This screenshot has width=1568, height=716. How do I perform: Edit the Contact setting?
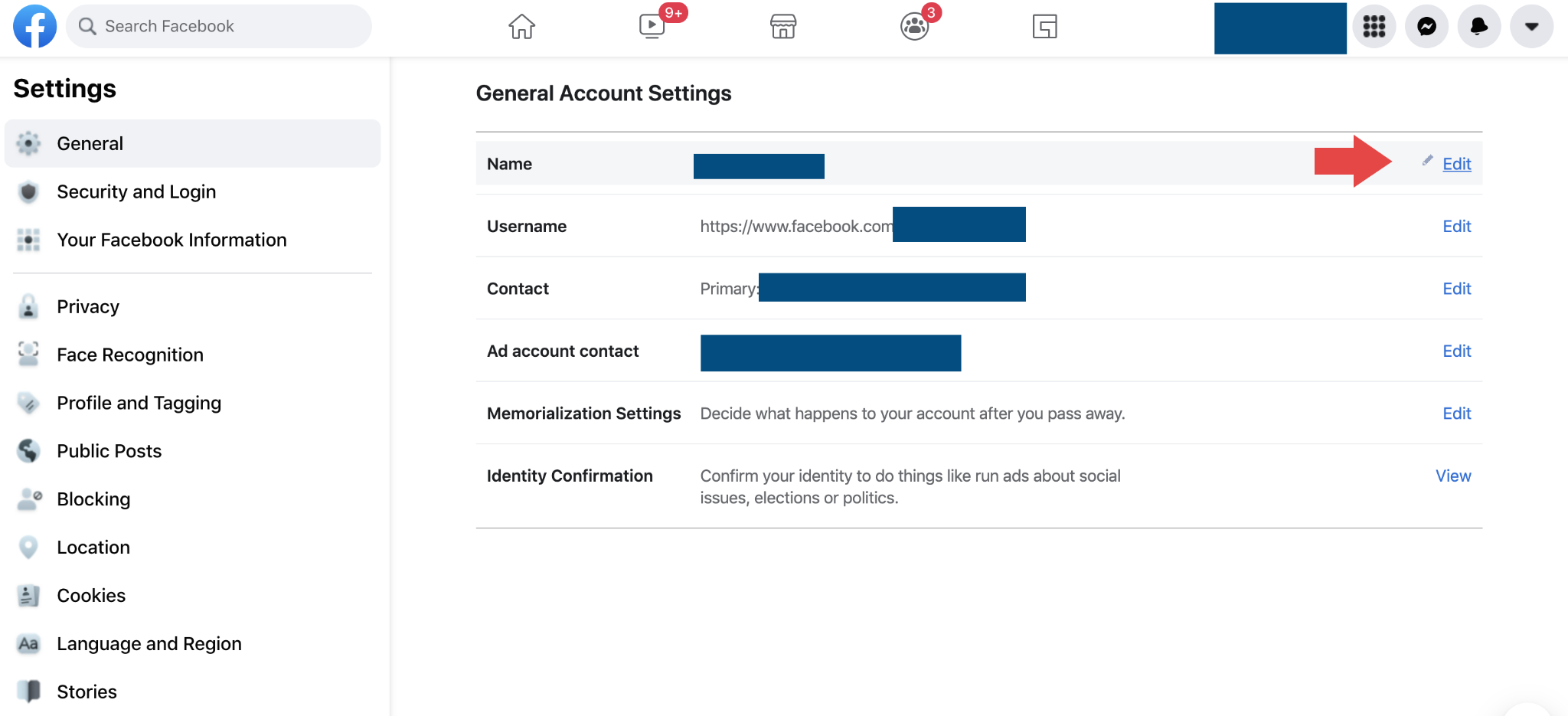click(x=1456, y=289)
